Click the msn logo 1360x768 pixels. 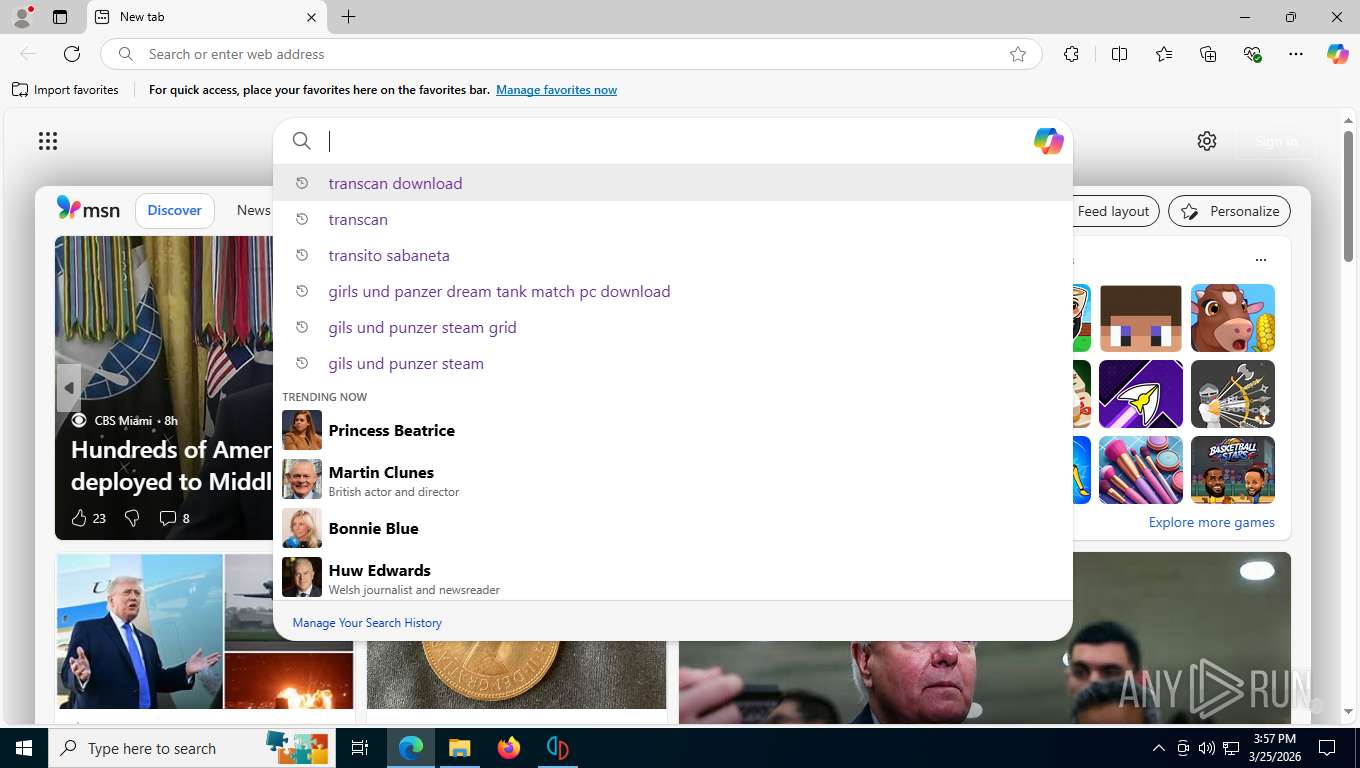[88, 209]
